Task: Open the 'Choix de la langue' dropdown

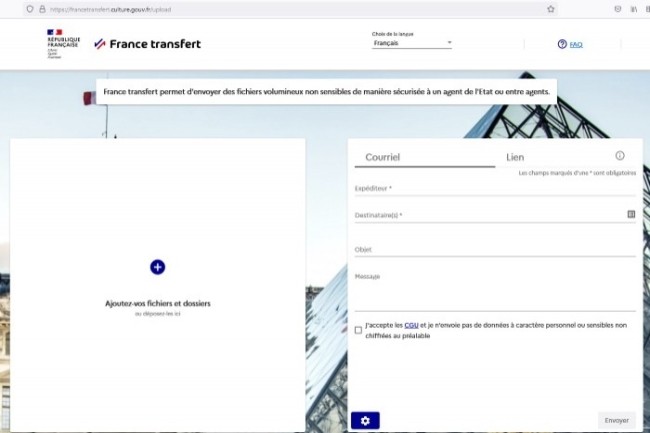Action: tap(412, 44)
